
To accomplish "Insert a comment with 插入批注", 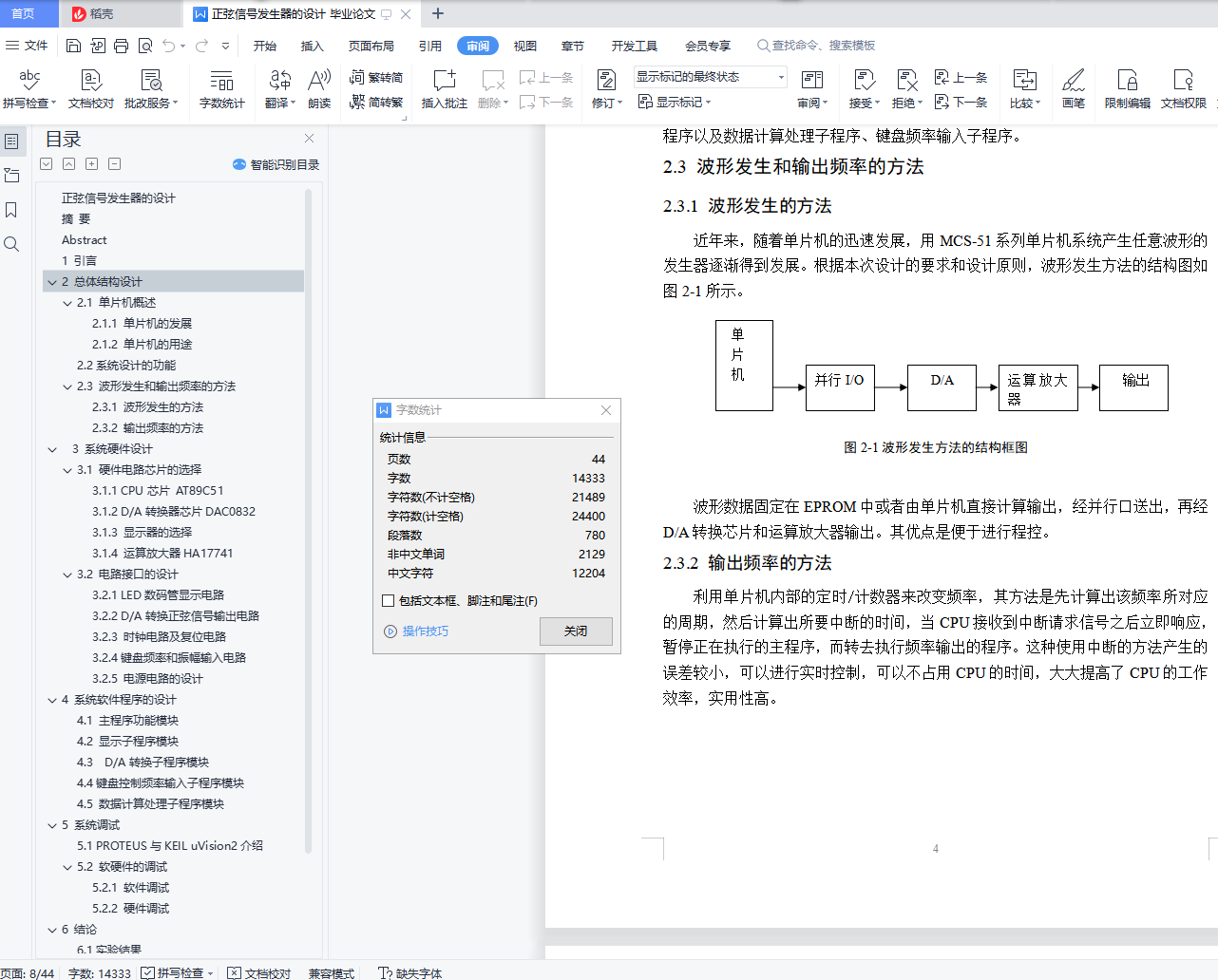I will [445, 89].
